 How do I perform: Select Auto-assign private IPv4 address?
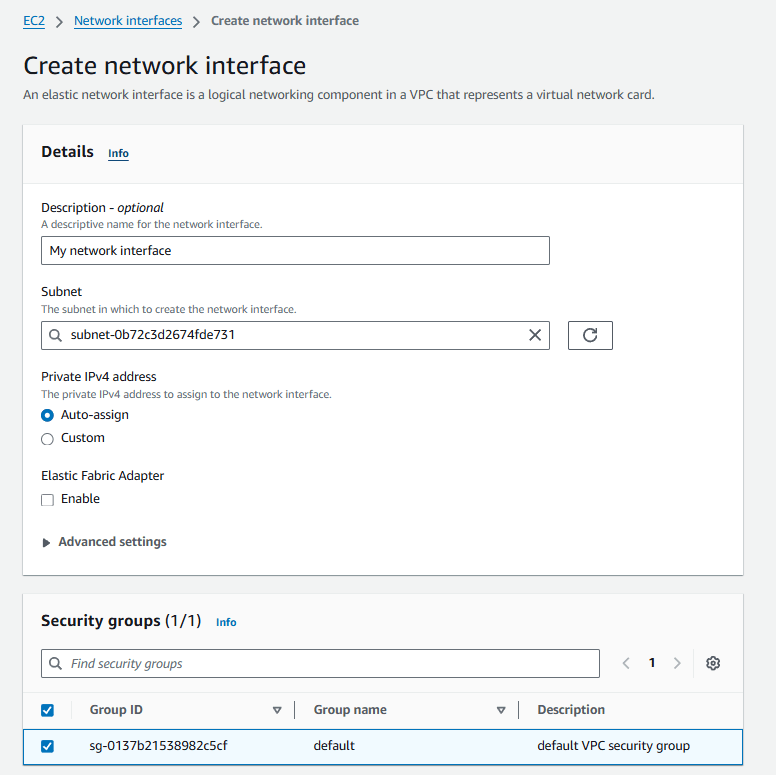pos(47,415)
